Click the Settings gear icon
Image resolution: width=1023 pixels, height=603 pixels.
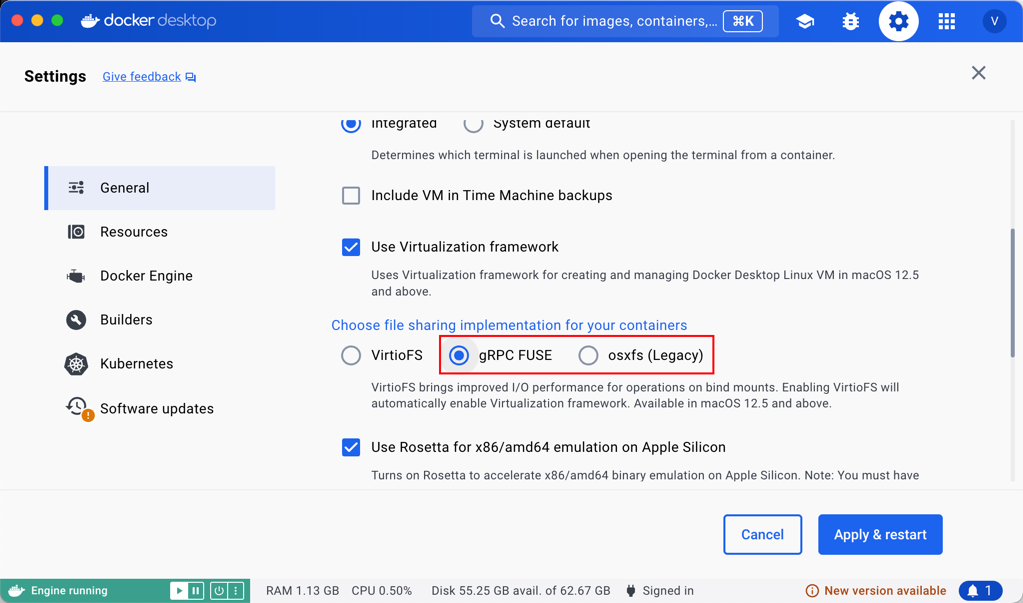coord(898,21)
